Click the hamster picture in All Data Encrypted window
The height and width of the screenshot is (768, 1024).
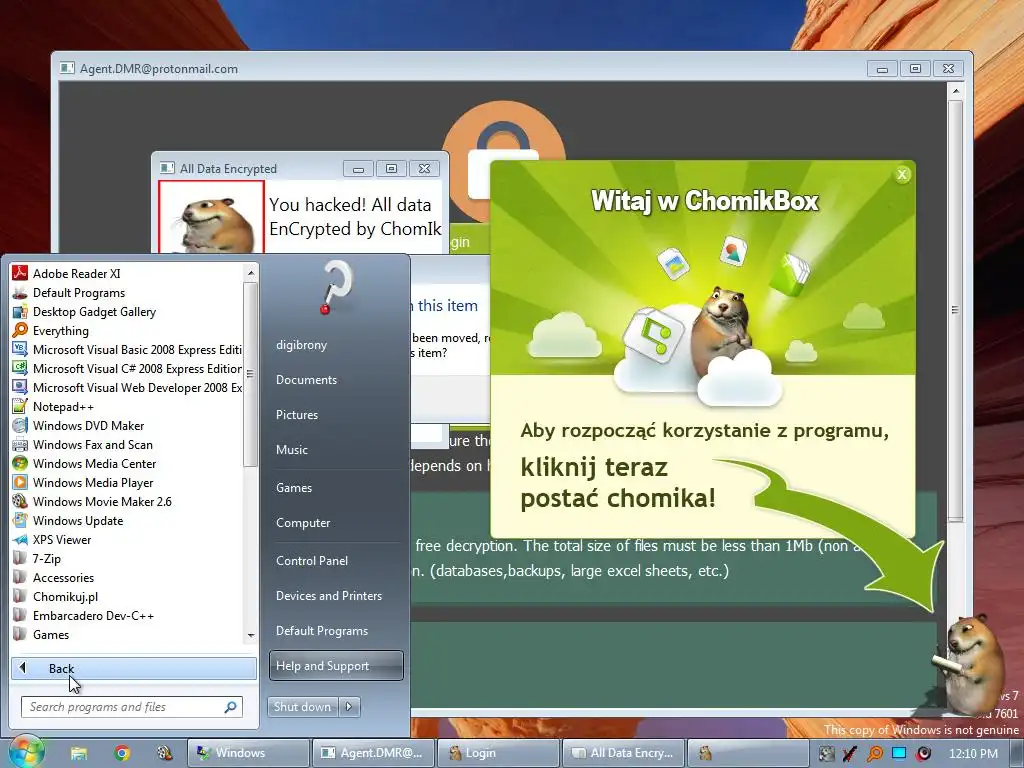[x=212, y=217]
